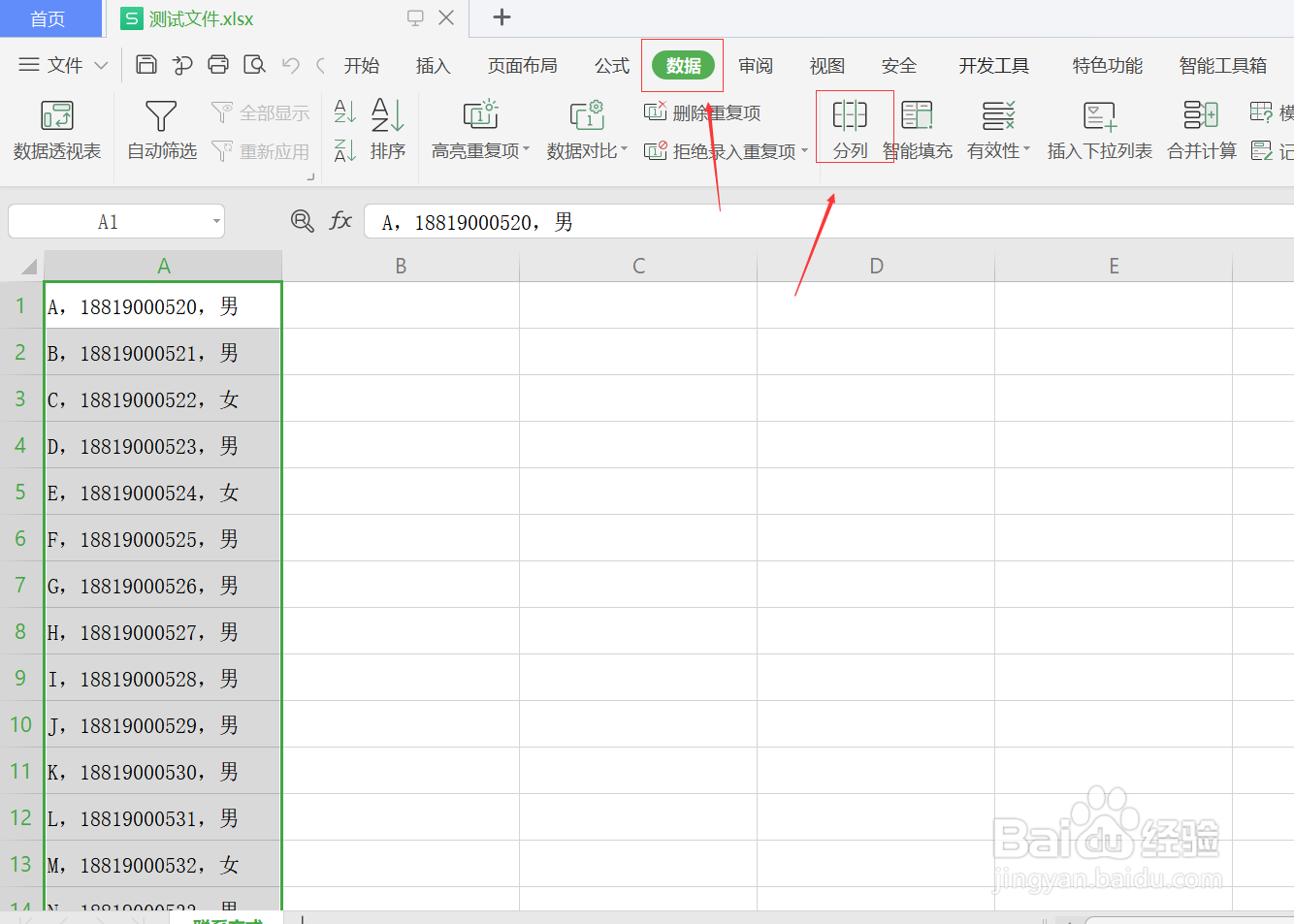Click the Undo arrow icon

click(x=290, y=65)
